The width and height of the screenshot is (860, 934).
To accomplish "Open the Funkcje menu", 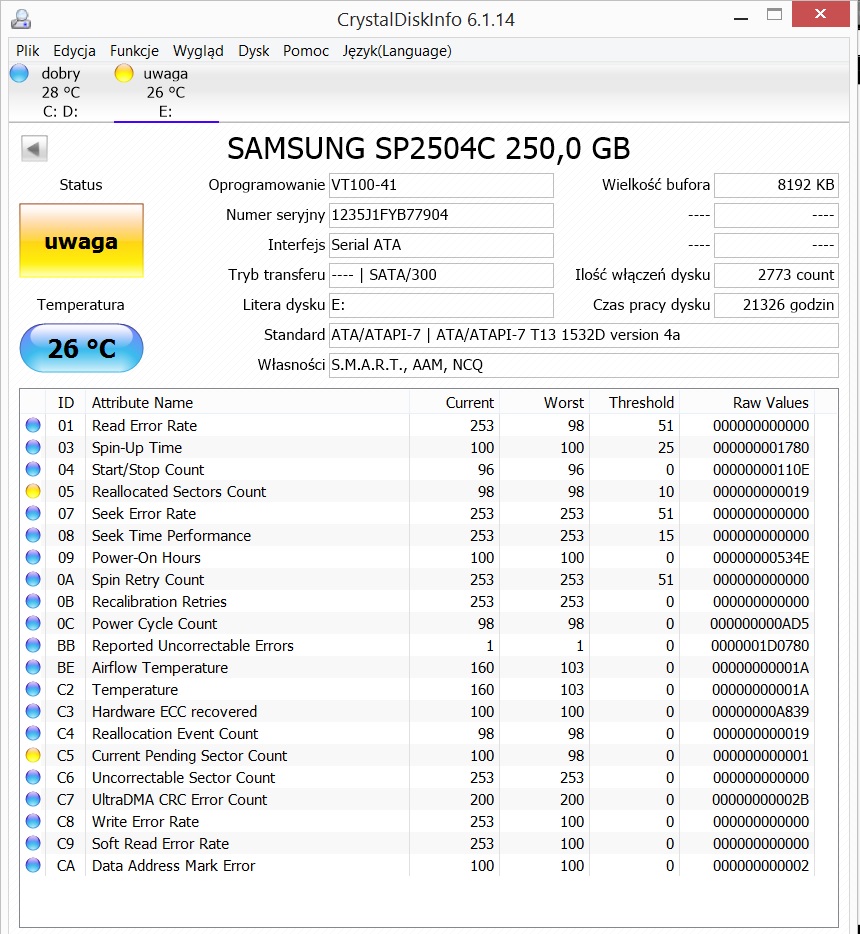I will click(x=134, y=51).
